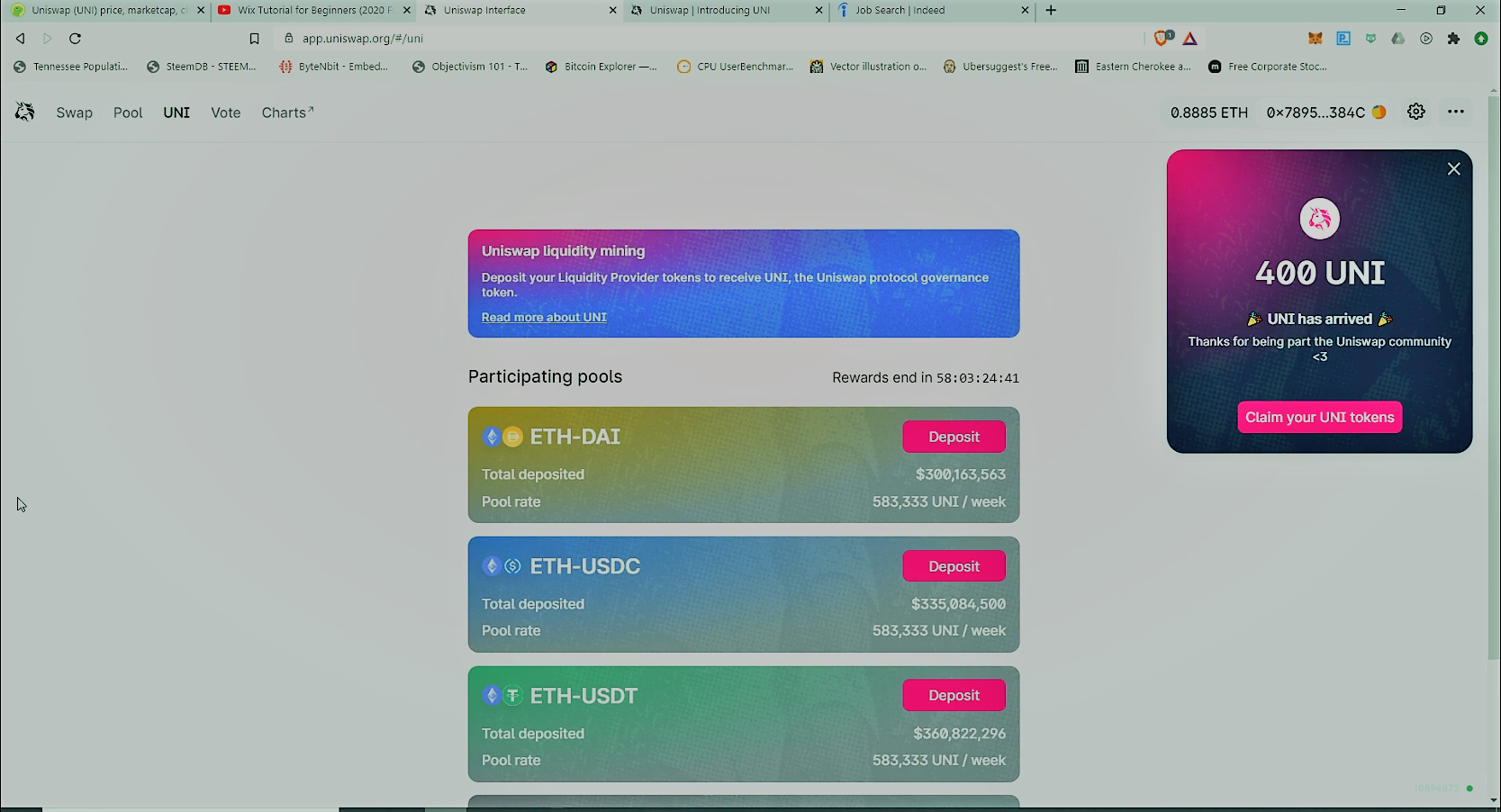
Task: Click the address bar URL
Action: [363, 39]
